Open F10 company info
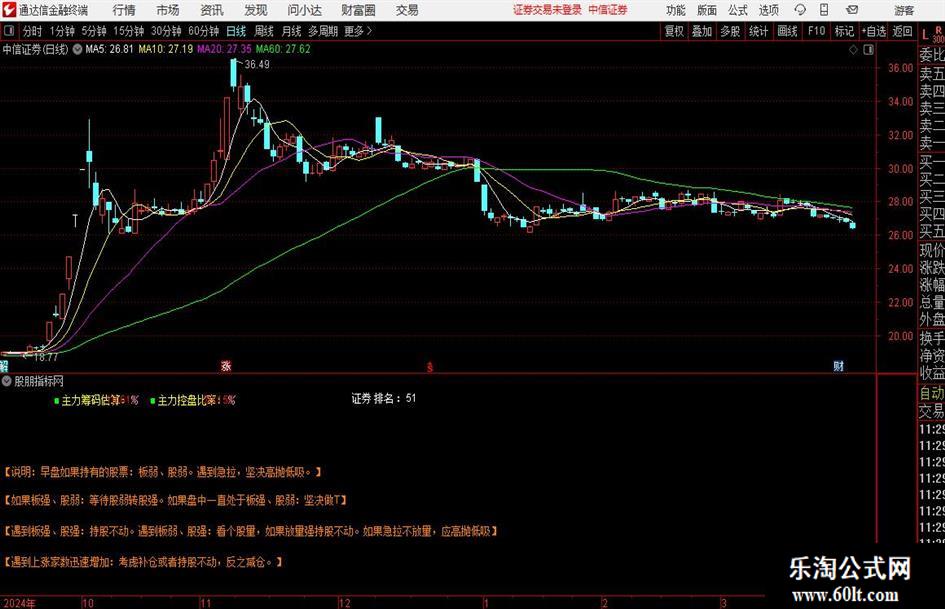 coord(816,31)
